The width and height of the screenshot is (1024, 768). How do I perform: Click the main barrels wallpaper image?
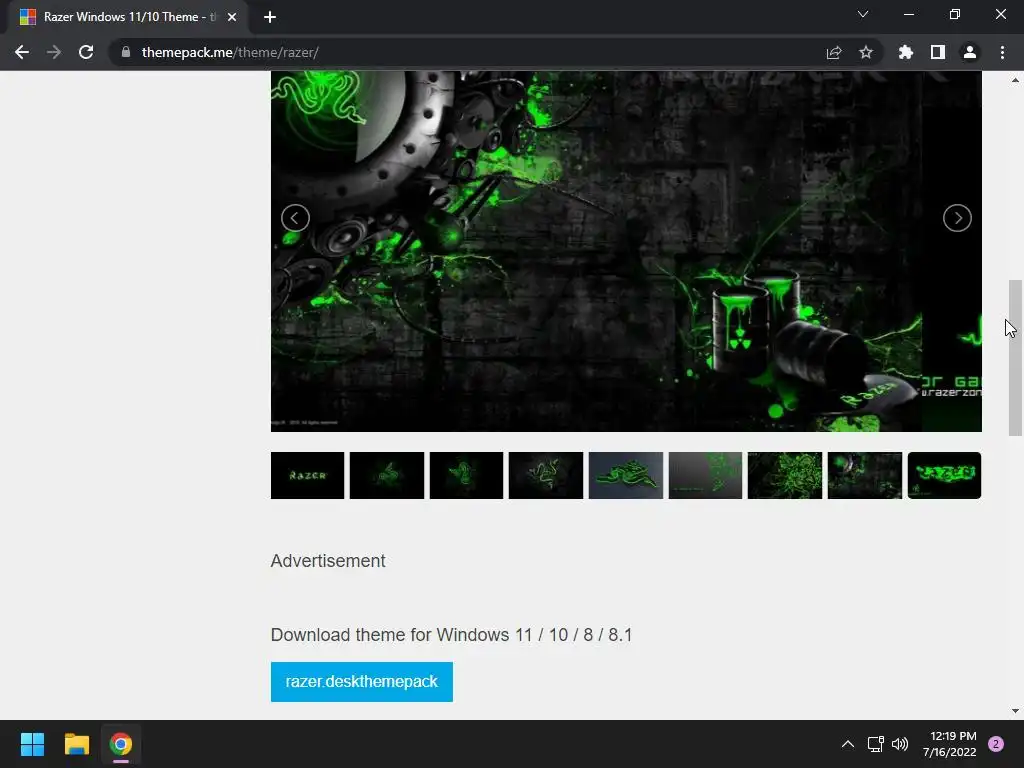(x=626, y=251)
